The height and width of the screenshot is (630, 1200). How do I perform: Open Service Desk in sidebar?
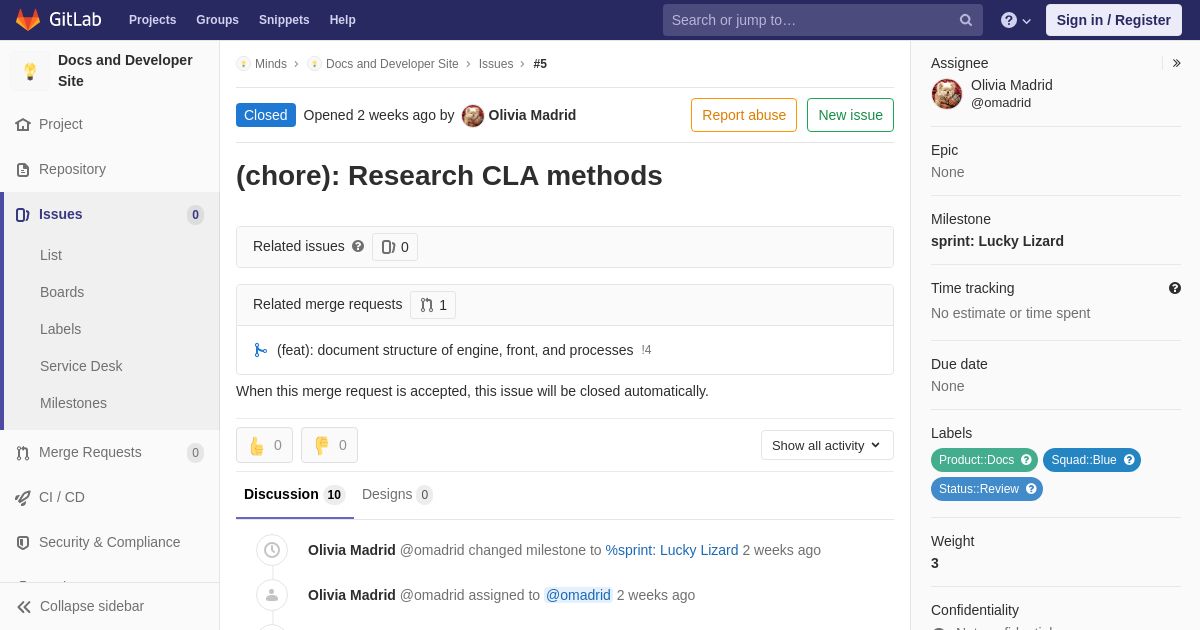[81, 366]
